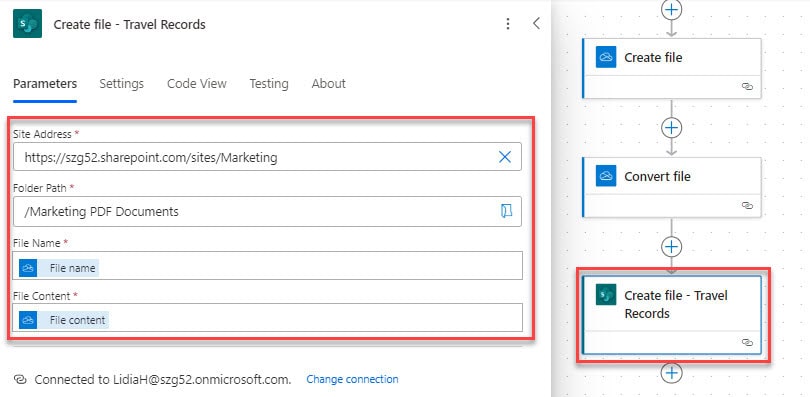Click the File Content label
Screen dimensions: 810x397
pos(42,296)
